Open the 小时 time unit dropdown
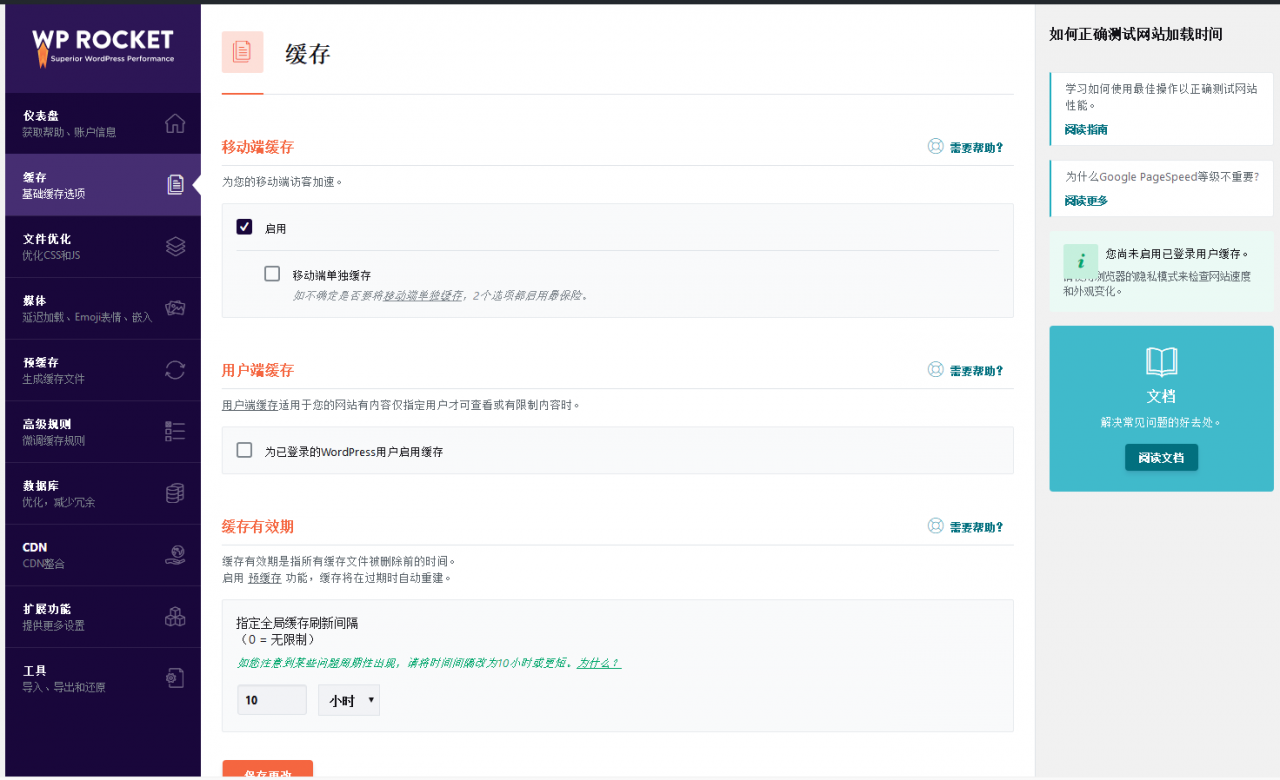Image resolution: width=1280 pixels, height=780 pixels. (348, 699)
